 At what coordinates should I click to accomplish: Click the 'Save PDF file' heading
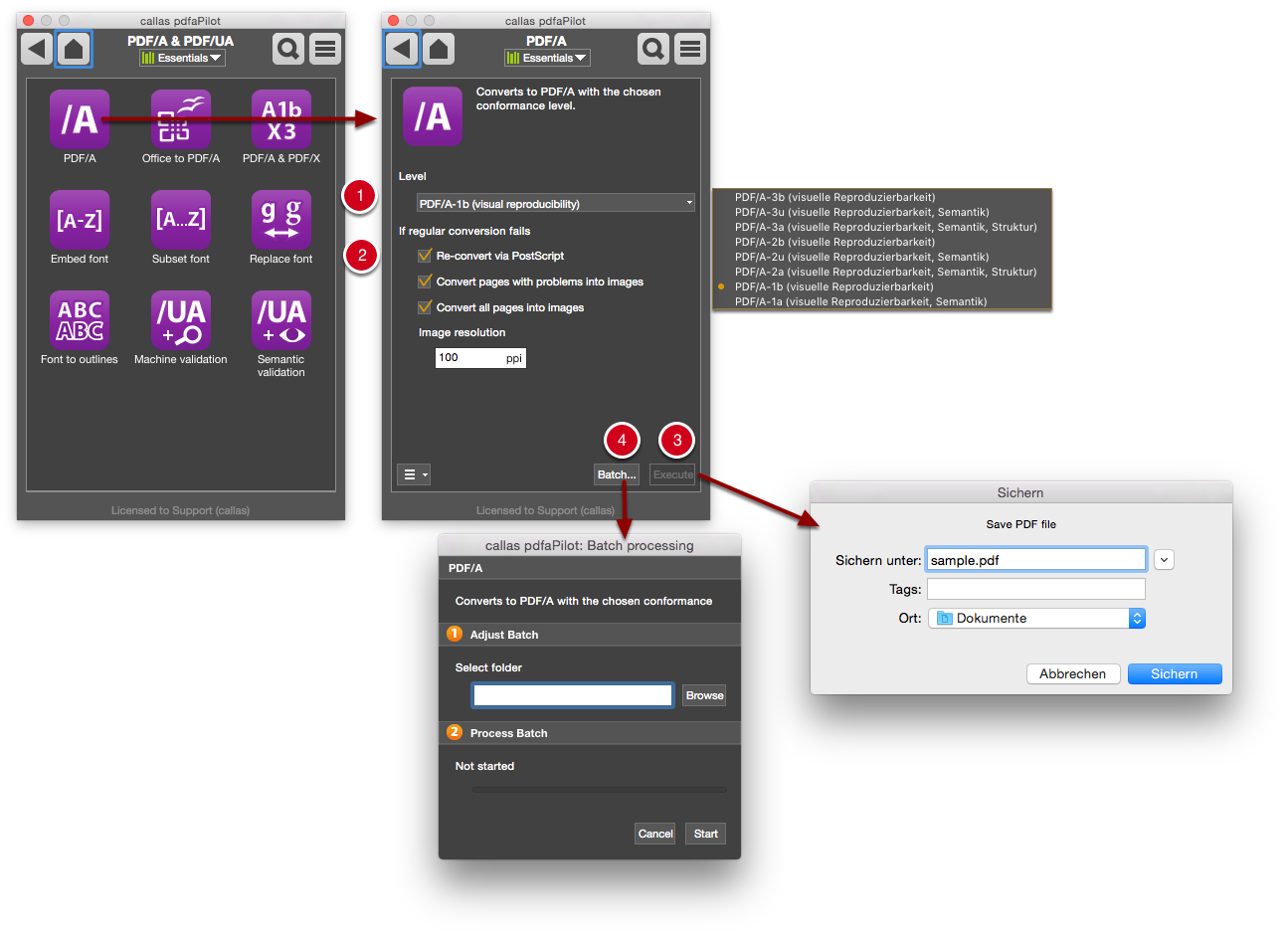pos(1021,524)
